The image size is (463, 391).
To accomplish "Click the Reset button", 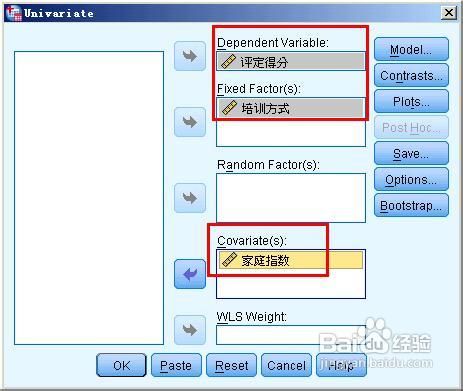I will pos(231,365).
